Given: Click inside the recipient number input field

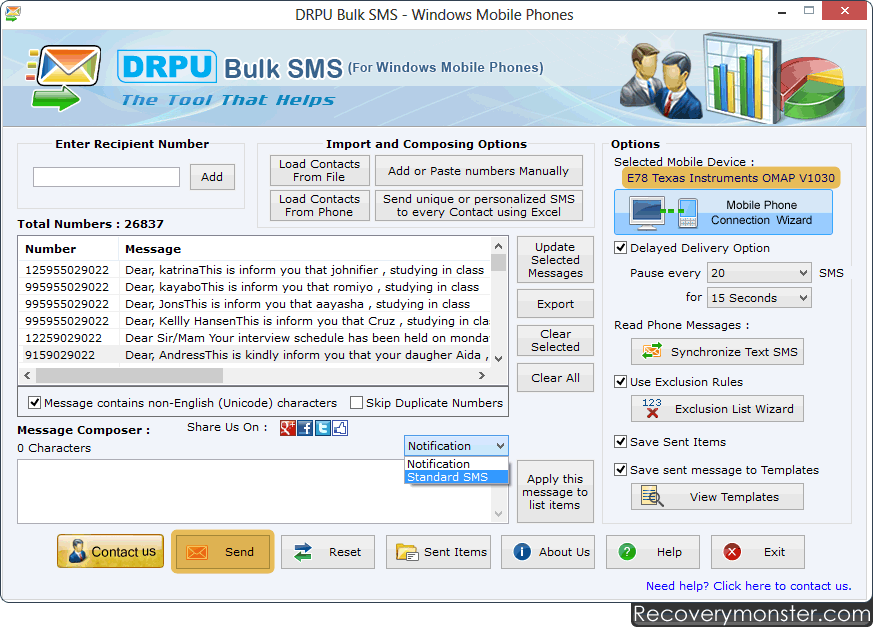Looking at the screenshot, I should pyautogui.click(x=106, y=177).
